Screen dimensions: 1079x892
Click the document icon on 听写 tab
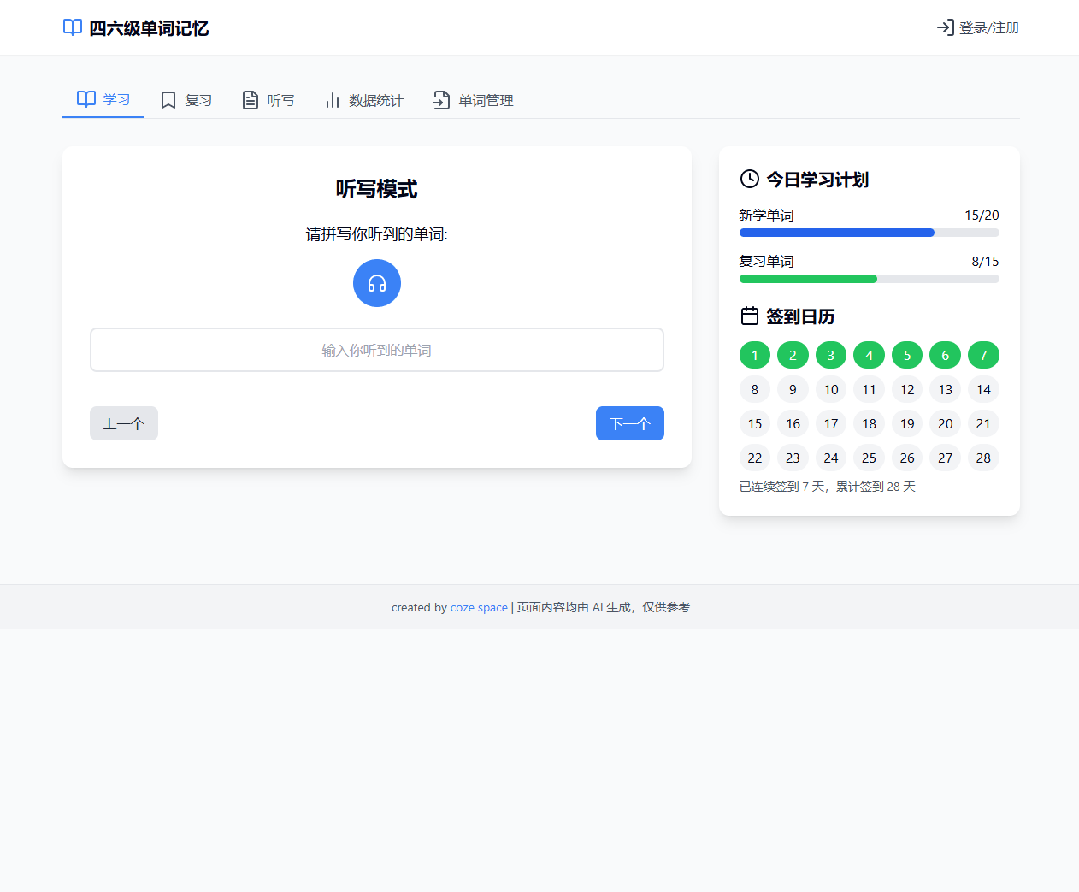(250, 100)
